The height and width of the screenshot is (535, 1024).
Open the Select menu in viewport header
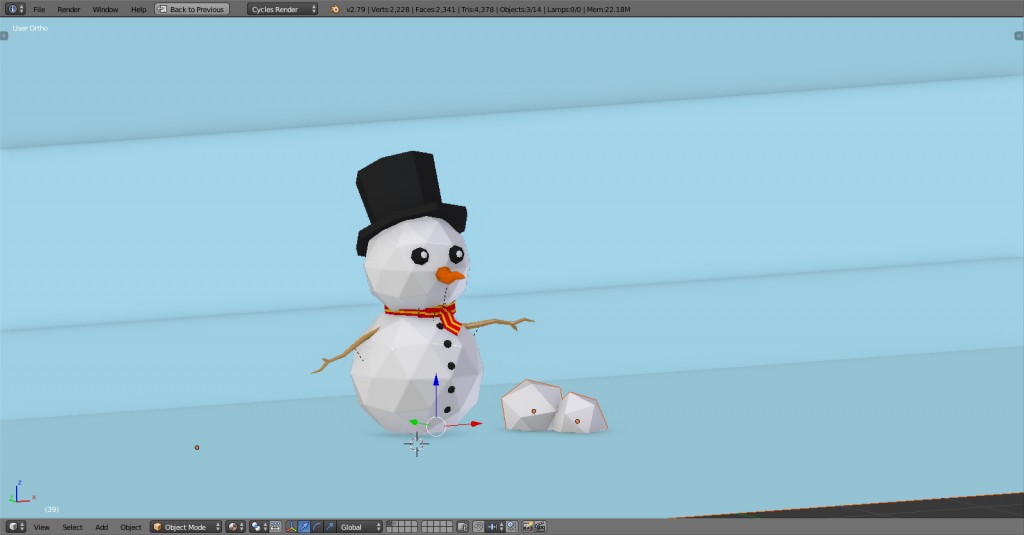coord(72,527)
